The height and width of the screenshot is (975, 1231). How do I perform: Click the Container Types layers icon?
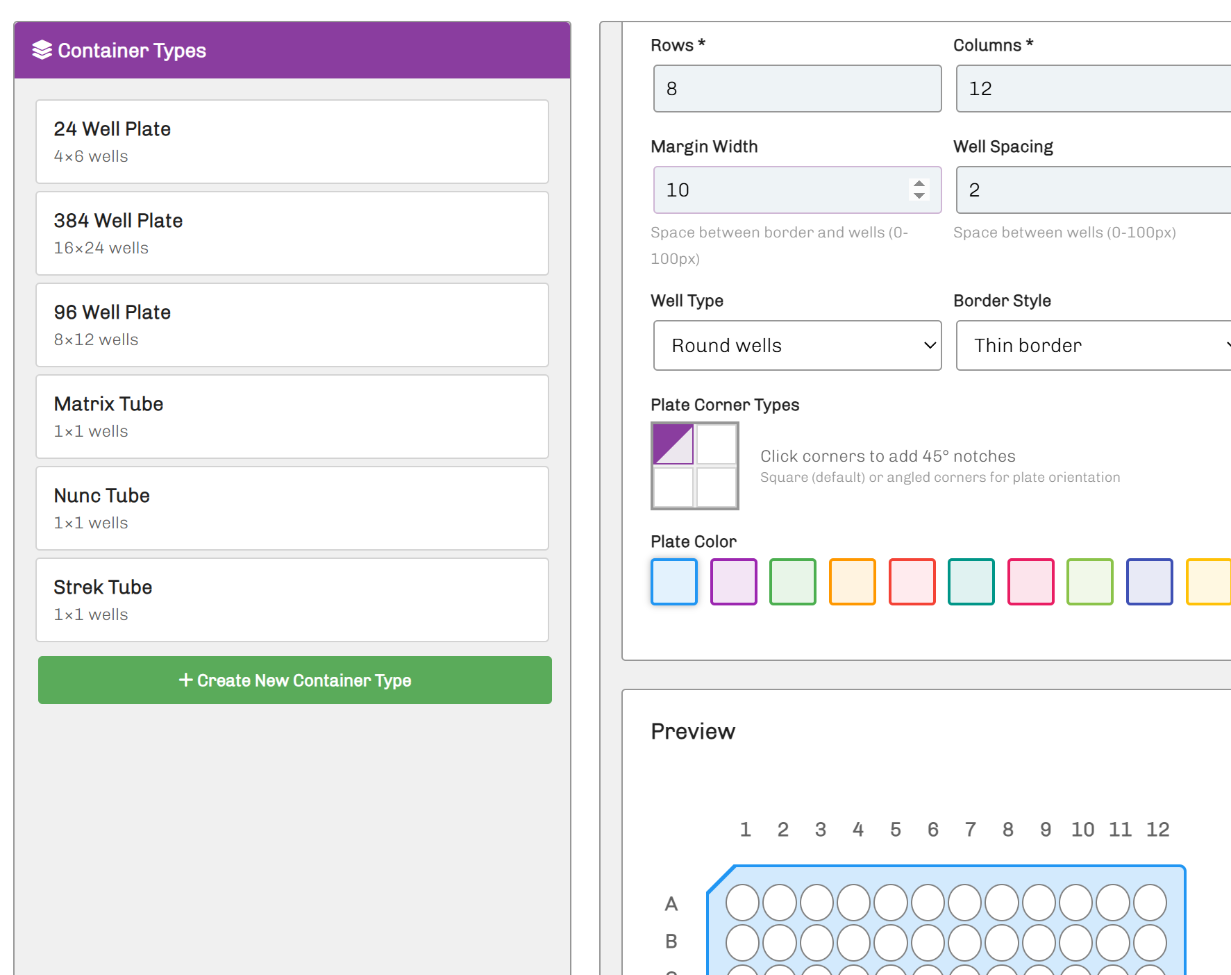point(42,51)
